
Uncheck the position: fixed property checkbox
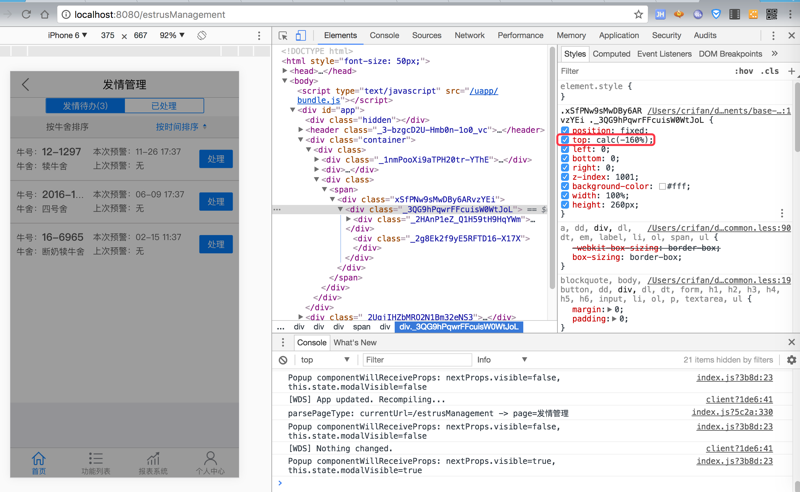click(x=565, y=131)
